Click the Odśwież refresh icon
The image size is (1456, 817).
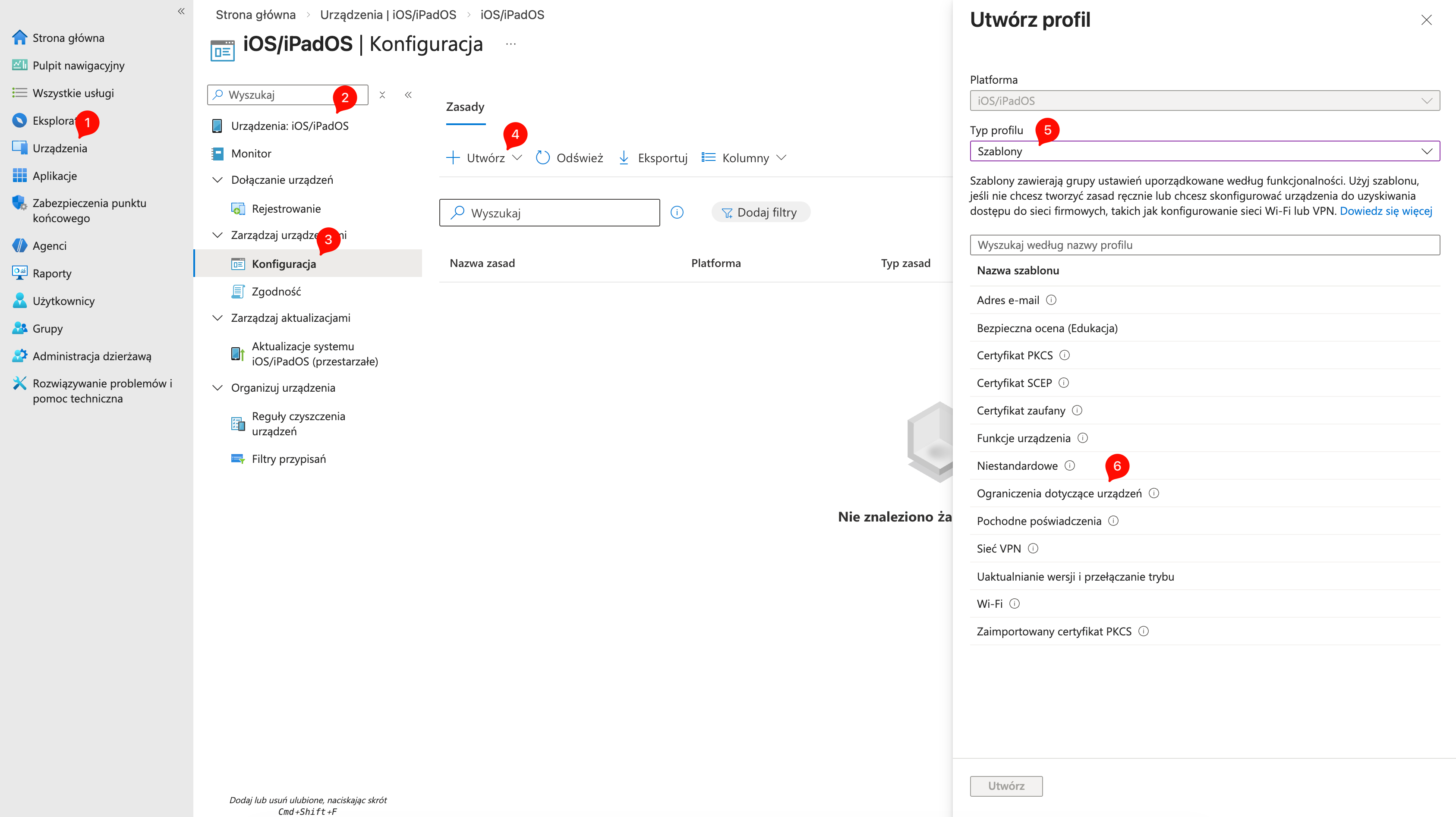click(542, 157)
